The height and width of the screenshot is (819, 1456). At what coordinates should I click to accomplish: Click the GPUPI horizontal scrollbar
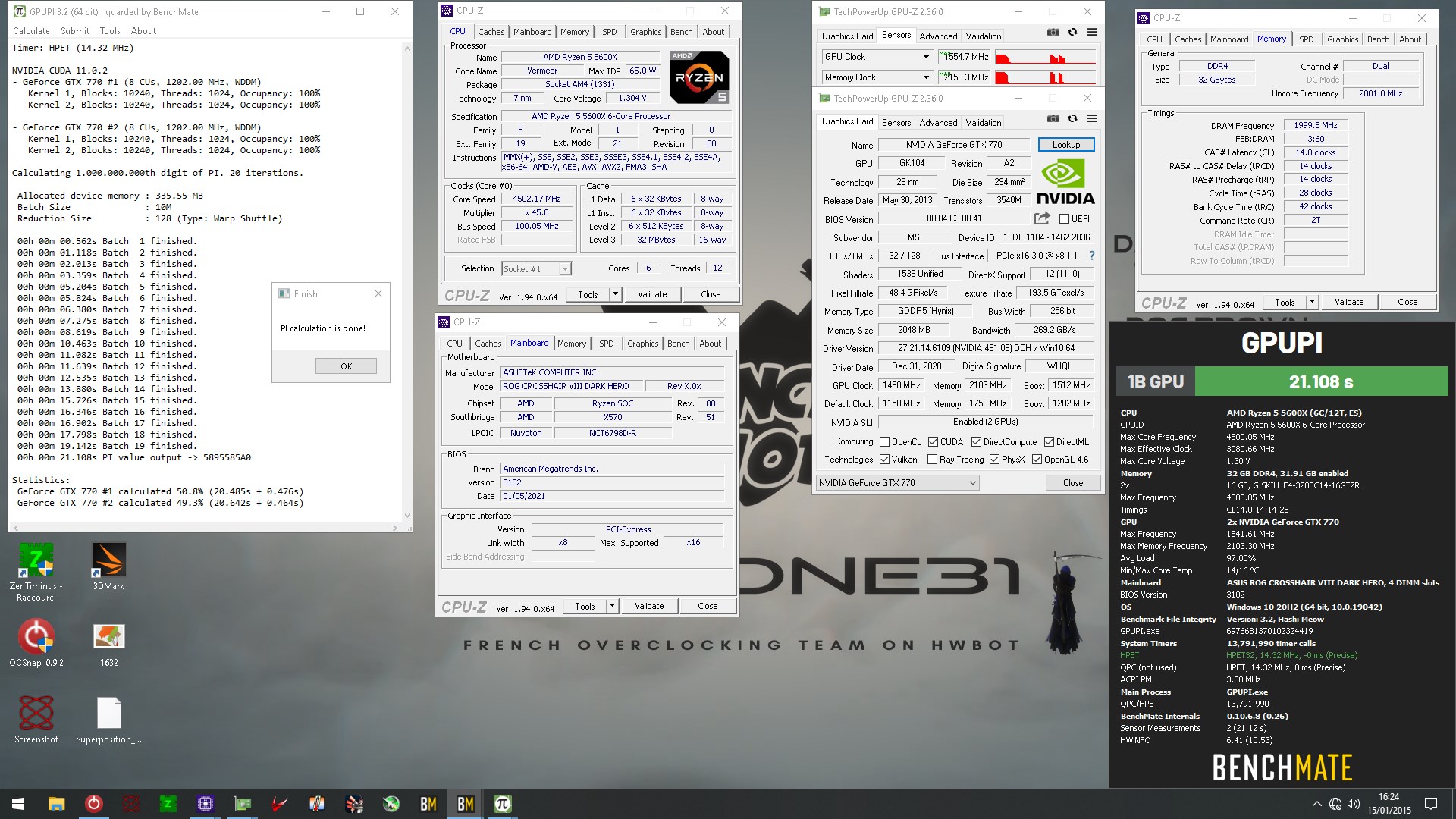pyautogui.click(x=205, y=528)
